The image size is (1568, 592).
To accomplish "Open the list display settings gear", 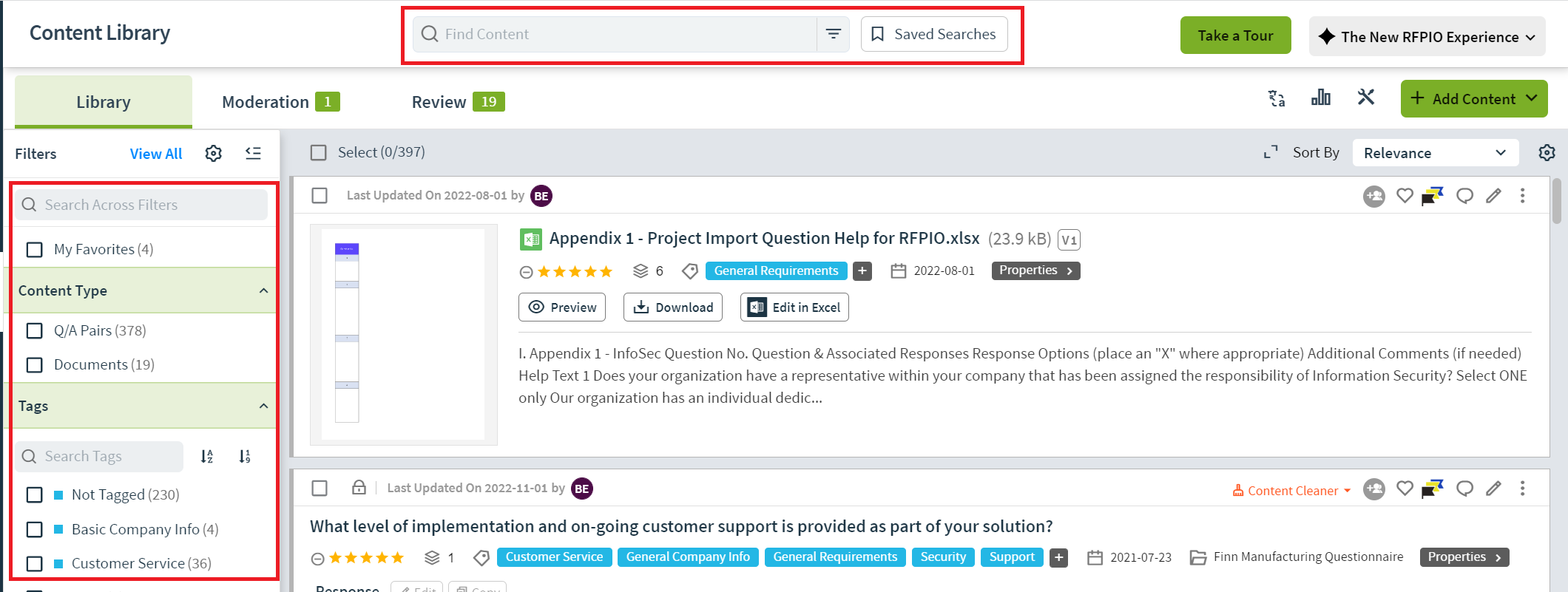I will pyautogui.click(x=1547, y=152).
